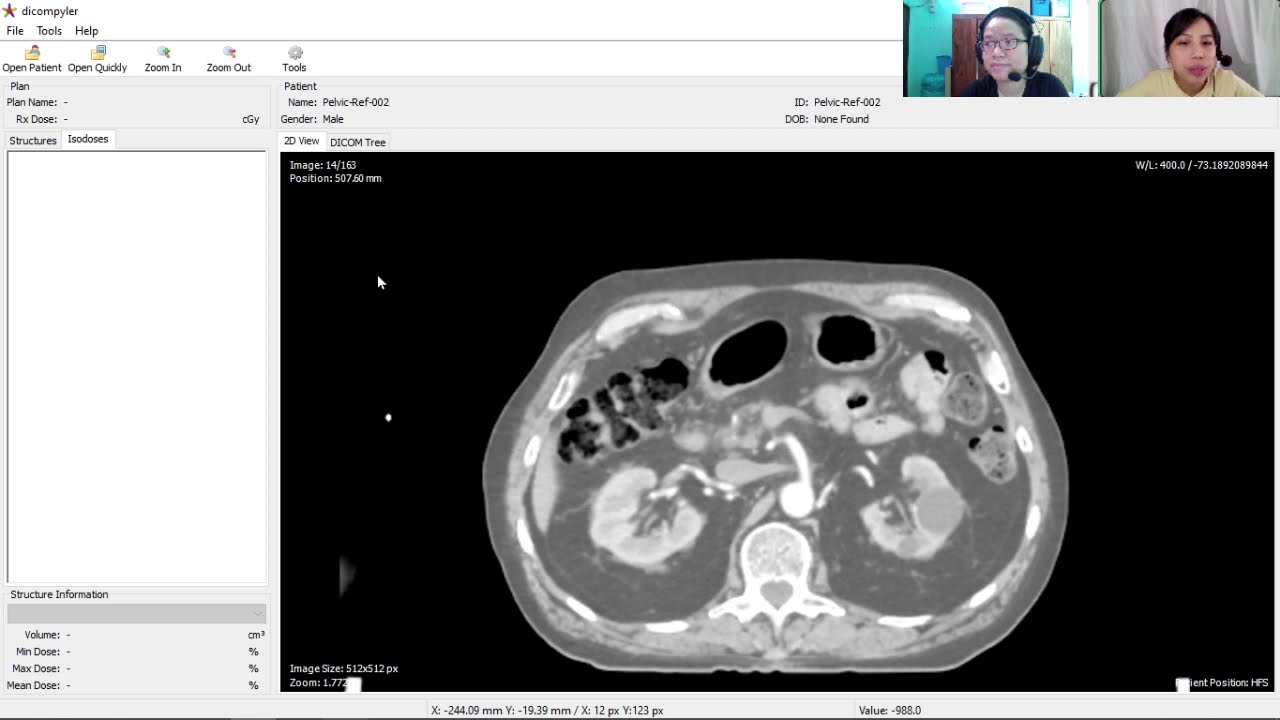Click the Zoom Out magnifier icon
1280x720 pixels.
pyautogui.click(x=229, y=52)
